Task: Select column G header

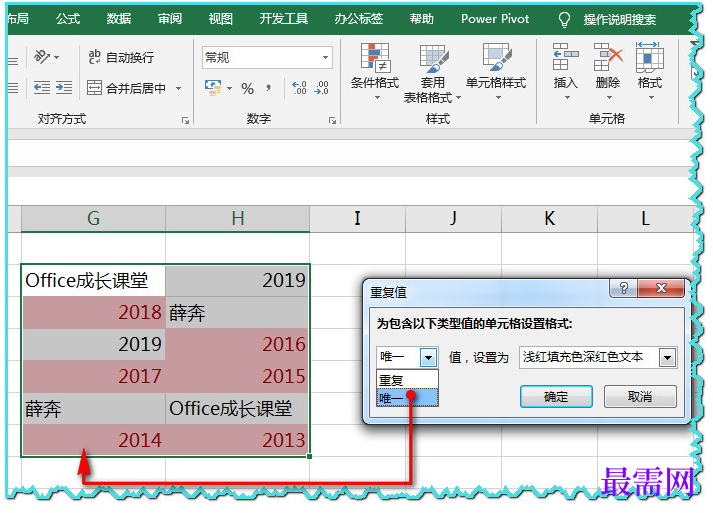Action: (x=93, y=219)
